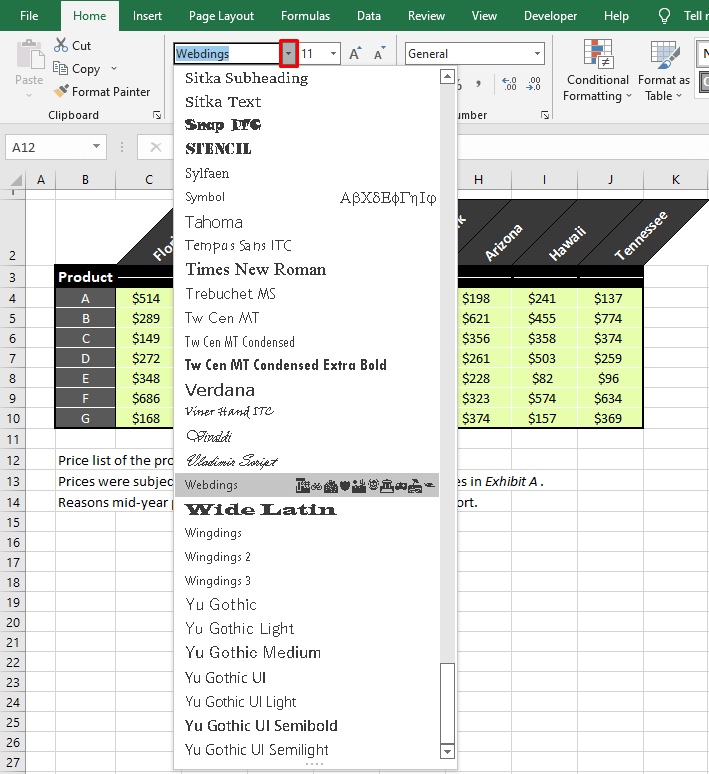Switch to the Page Layout tab
709x774 pixels.
(x=221, y=16)
